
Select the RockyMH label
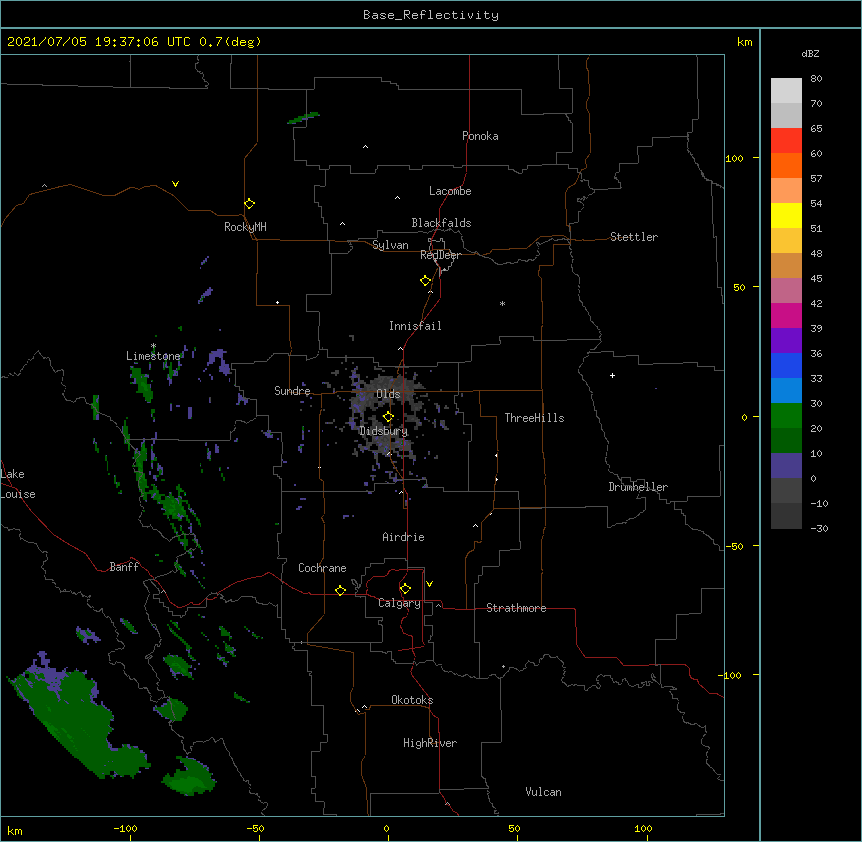(x=245, y=226)
